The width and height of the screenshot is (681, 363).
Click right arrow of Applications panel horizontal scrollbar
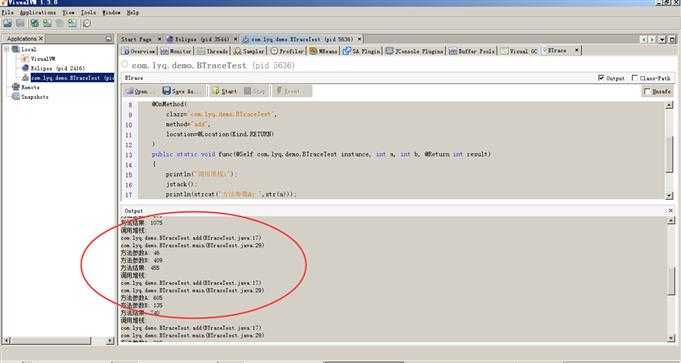point(109,341)
